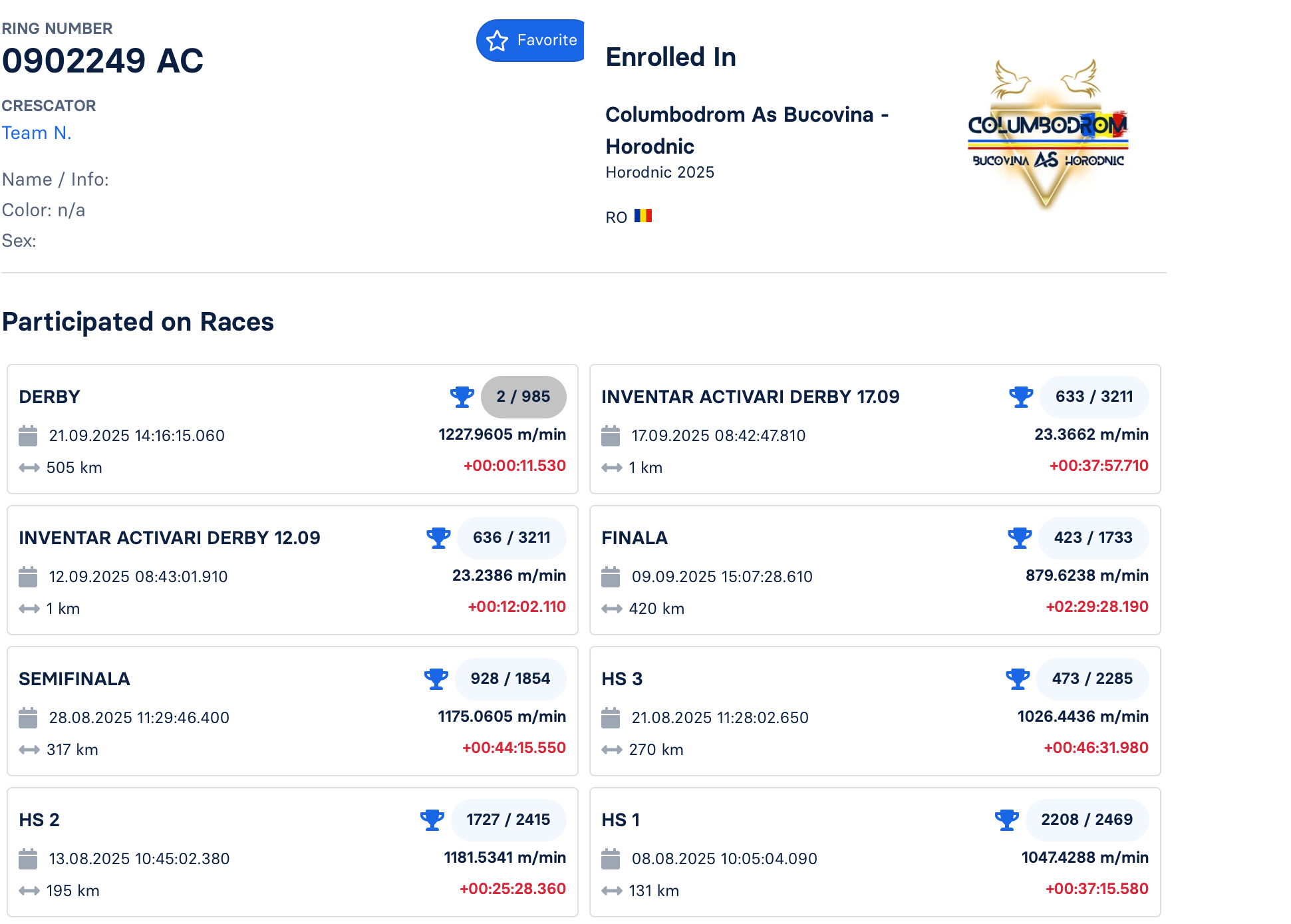Click calendar icon beside 08.08.2025 date
Viewport: 1291px width, 924px height.
tap(611, 859)
